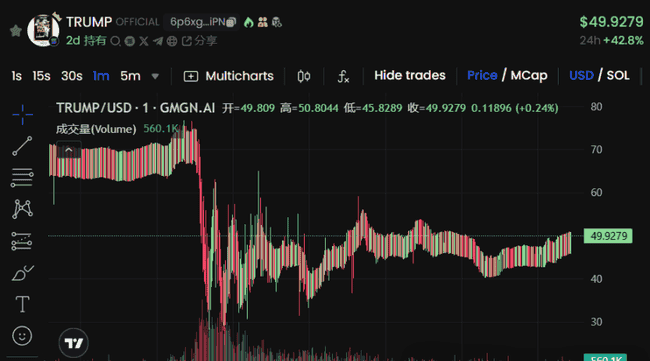The width and height of the screenshot is (650, 361).
Task: Select the text tool in chart sidebar
Action: click(x=22, y=304)
